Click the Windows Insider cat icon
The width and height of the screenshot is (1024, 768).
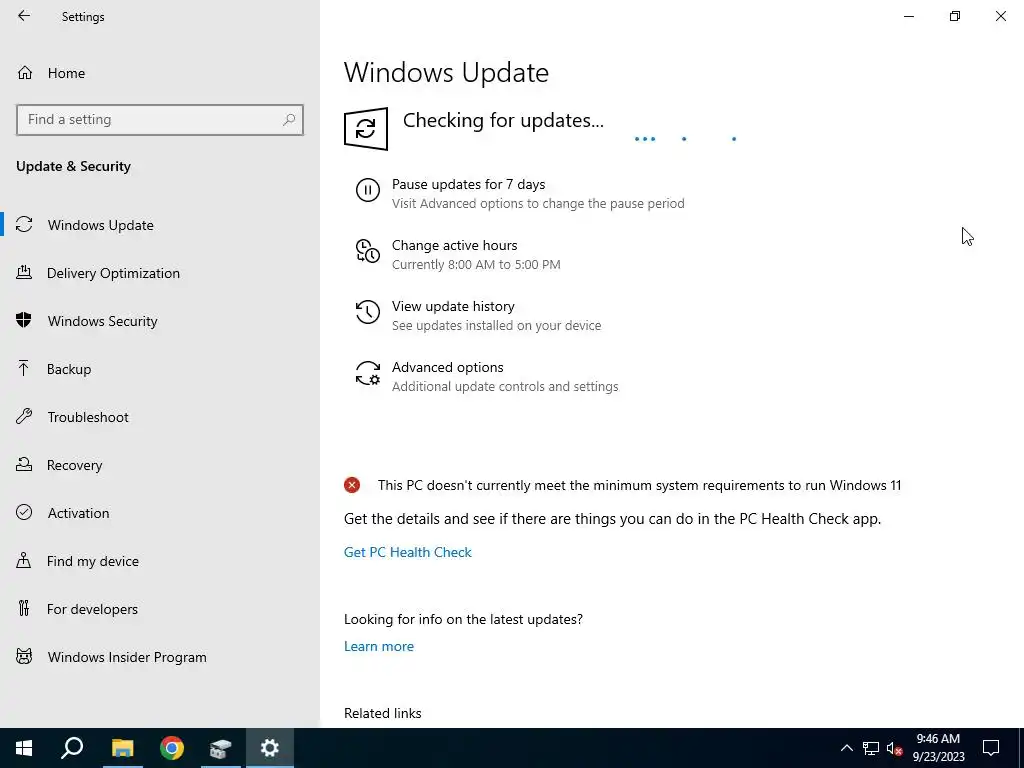(x=24, y=656)
